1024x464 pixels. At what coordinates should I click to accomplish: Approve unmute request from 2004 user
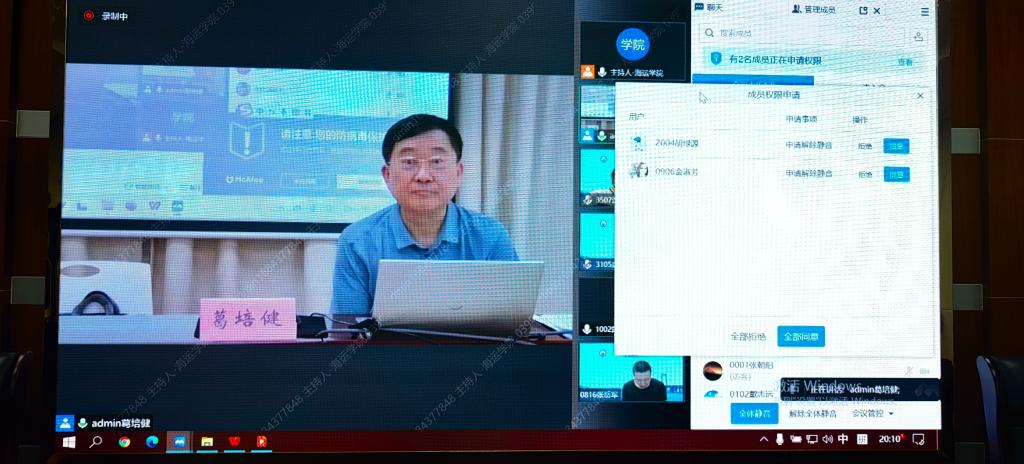click(896, 146)
